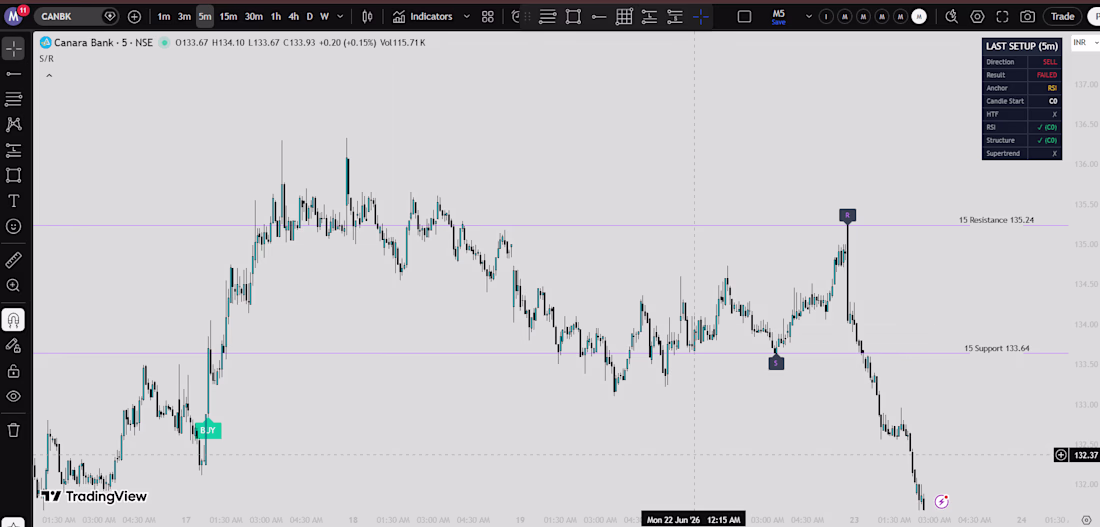Open the INR currency dropdown
This screenshot has height=527, width=1100.
click(x=1085, y=43)
